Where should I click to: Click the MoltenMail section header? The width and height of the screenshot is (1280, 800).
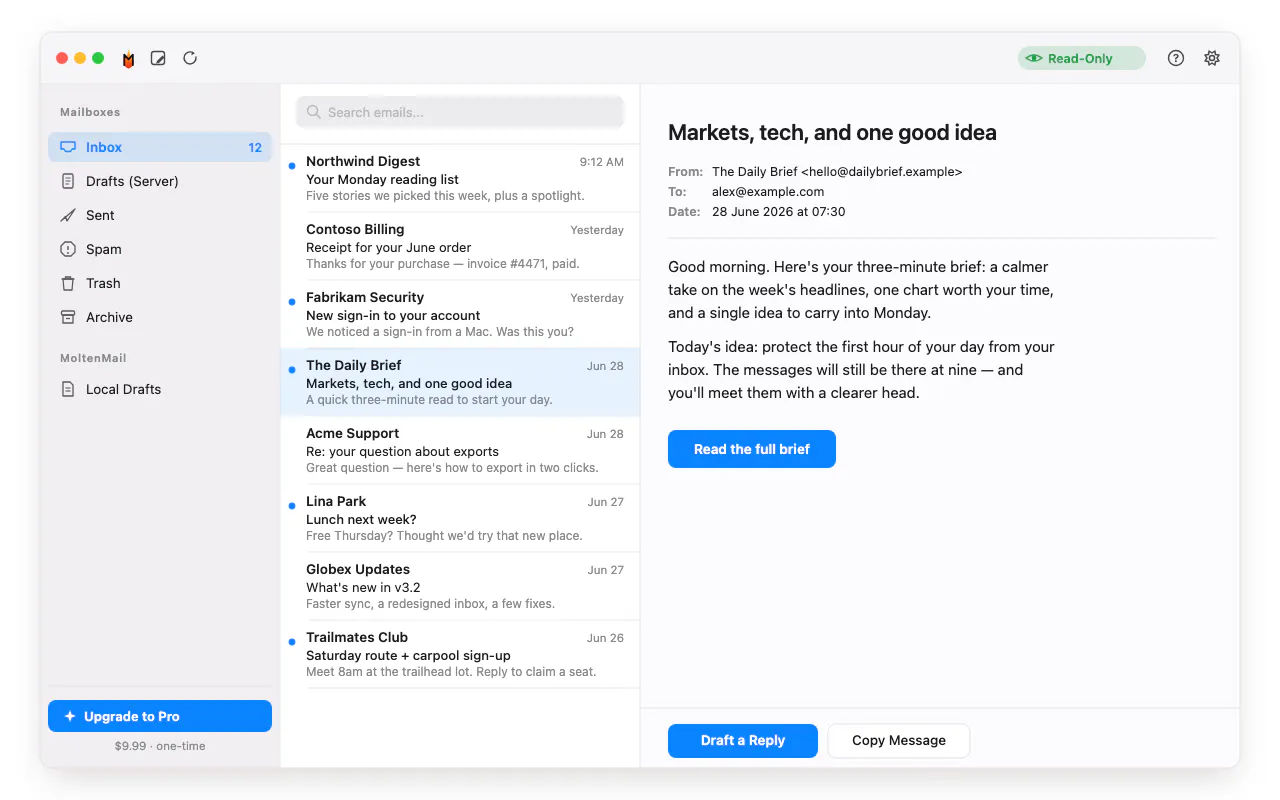click(x=93, y=358)
